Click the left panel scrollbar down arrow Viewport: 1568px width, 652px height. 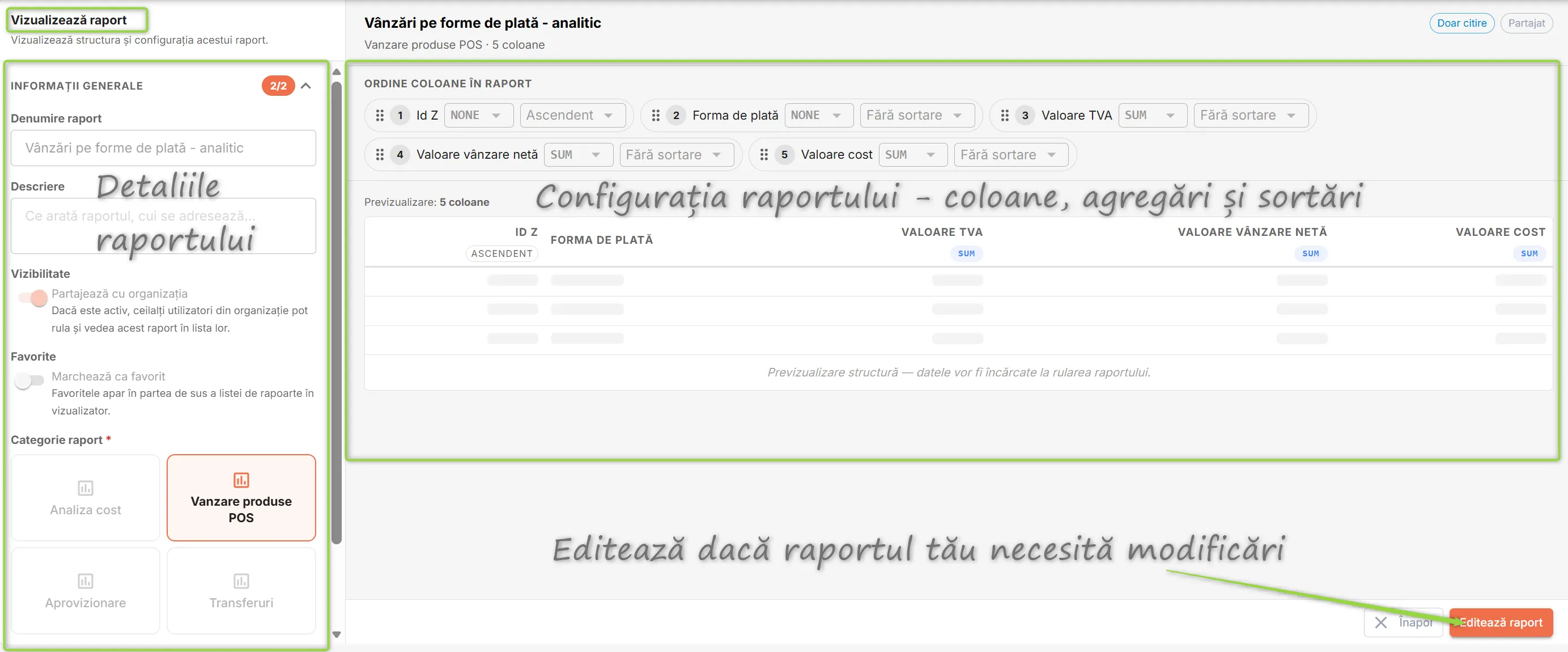point(336,635)
